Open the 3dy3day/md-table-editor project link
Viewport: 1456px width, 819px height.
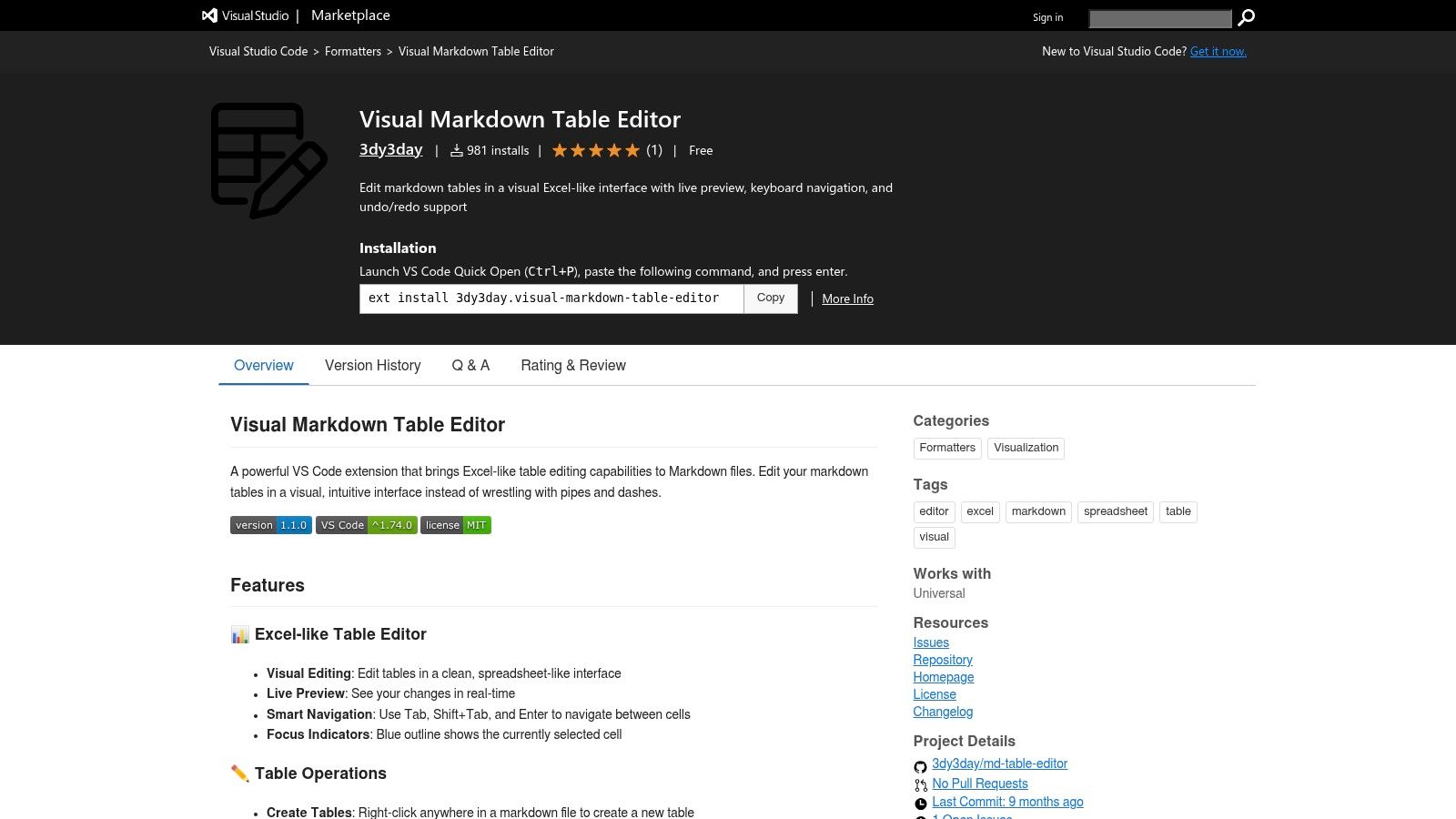tap(999, 763)
